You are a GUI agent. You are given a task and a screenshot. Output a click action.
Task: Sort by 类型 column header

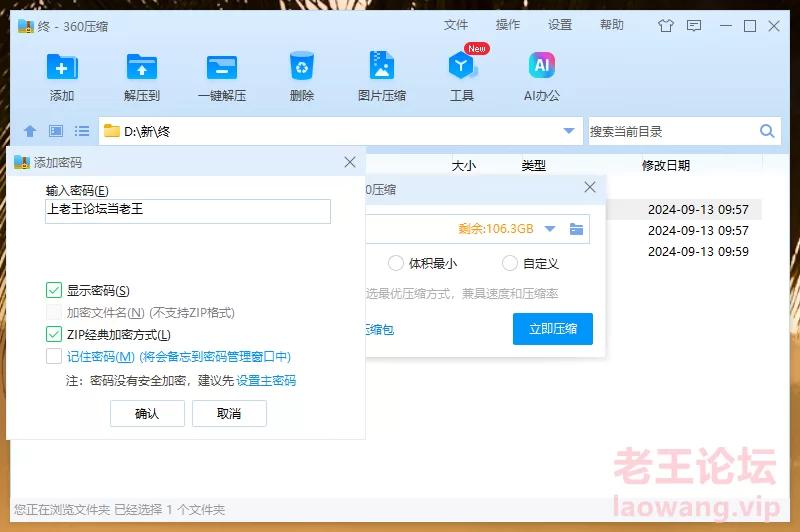point(534,165)
